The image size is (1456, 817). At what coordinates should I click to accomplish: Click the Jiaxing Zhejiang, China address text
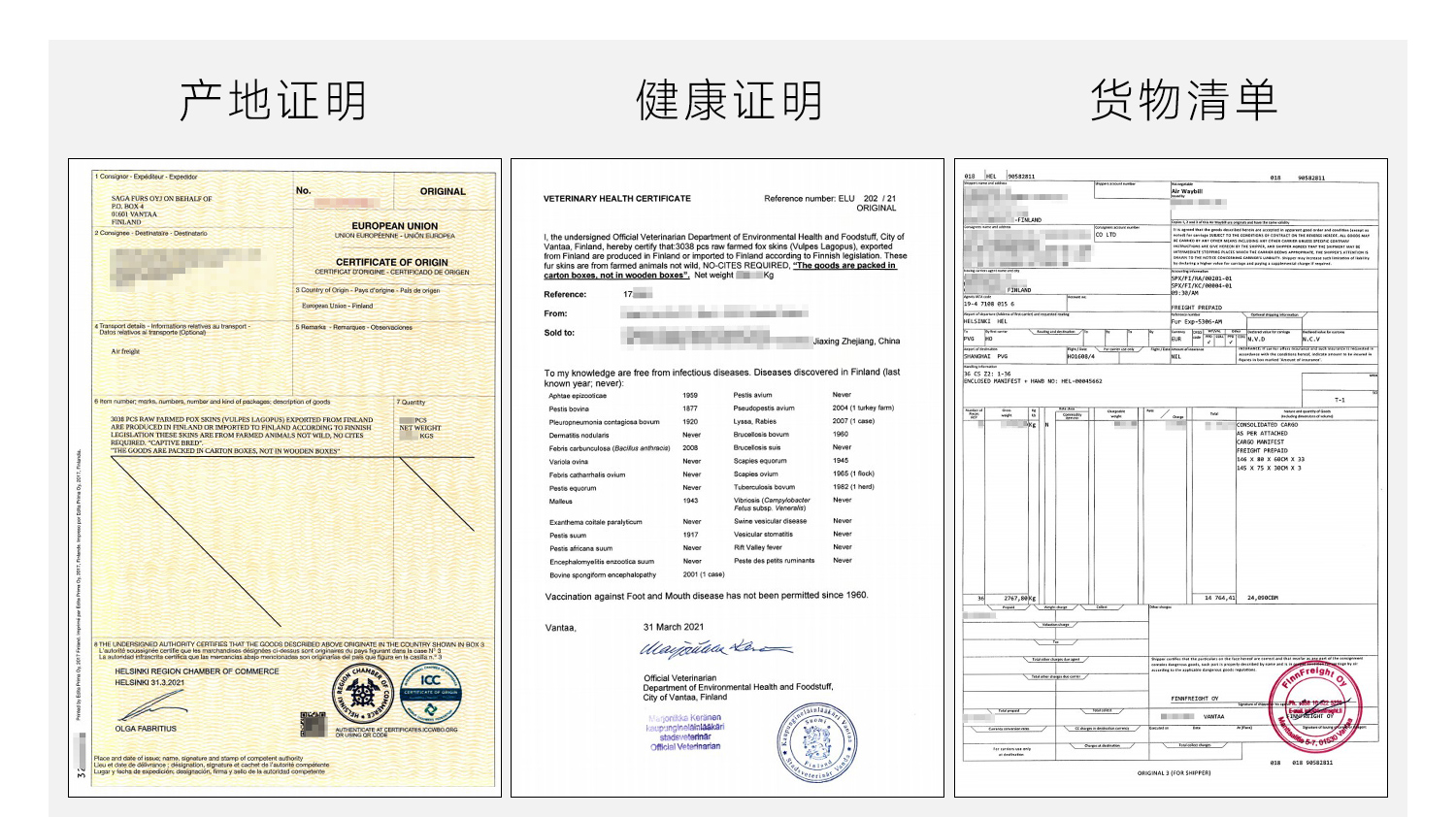[x=856, y=342]
